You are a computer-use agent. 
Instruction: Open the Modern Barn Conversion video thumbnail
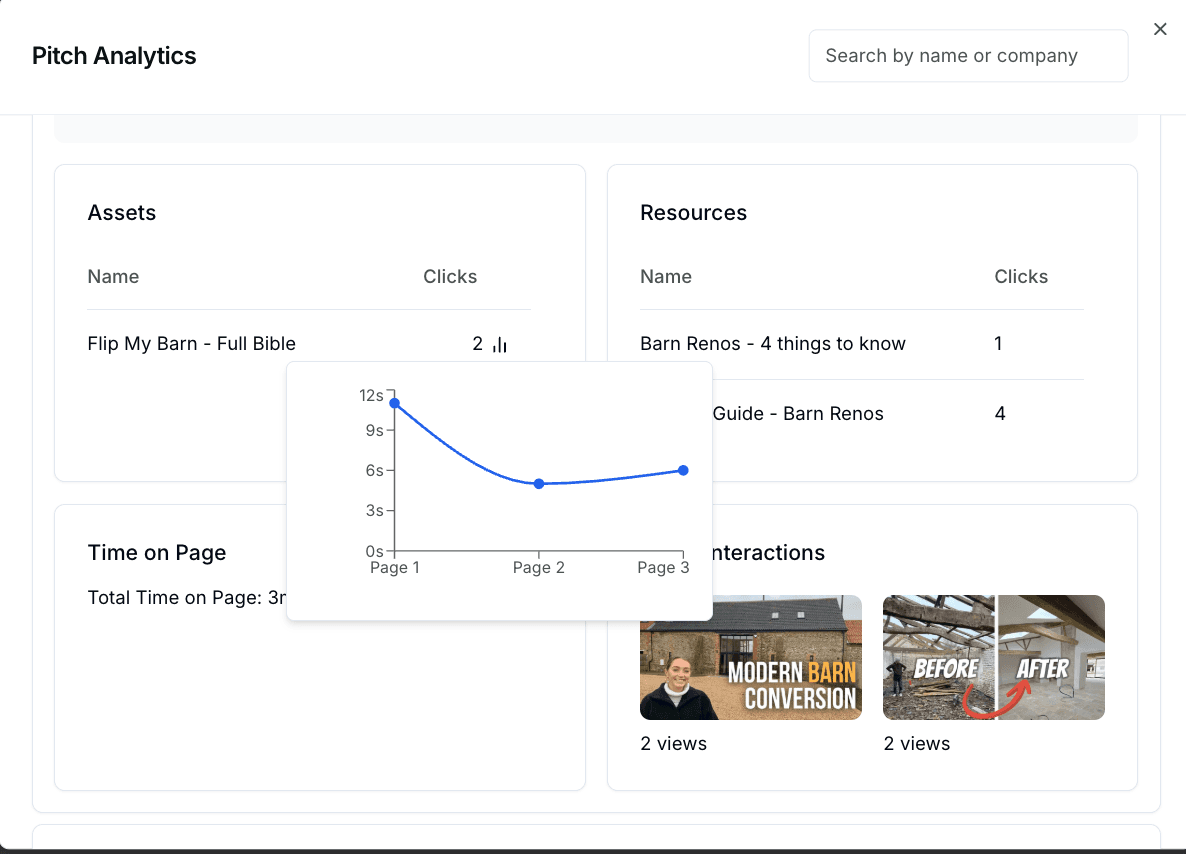pyautogui.click(x=750, y=657)
